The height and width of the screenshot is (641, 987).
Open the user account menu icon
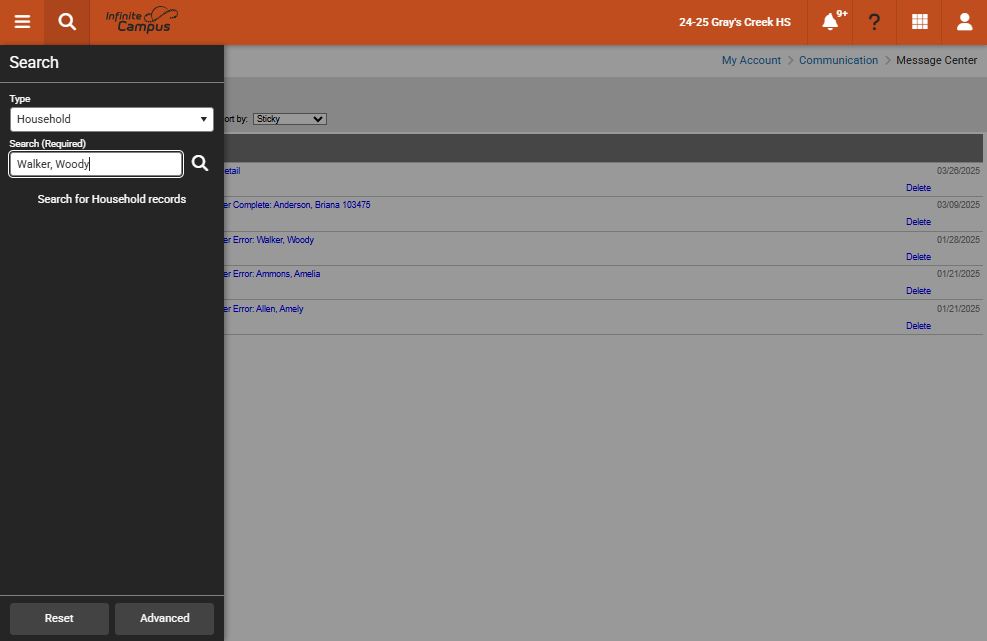point(964,22)
